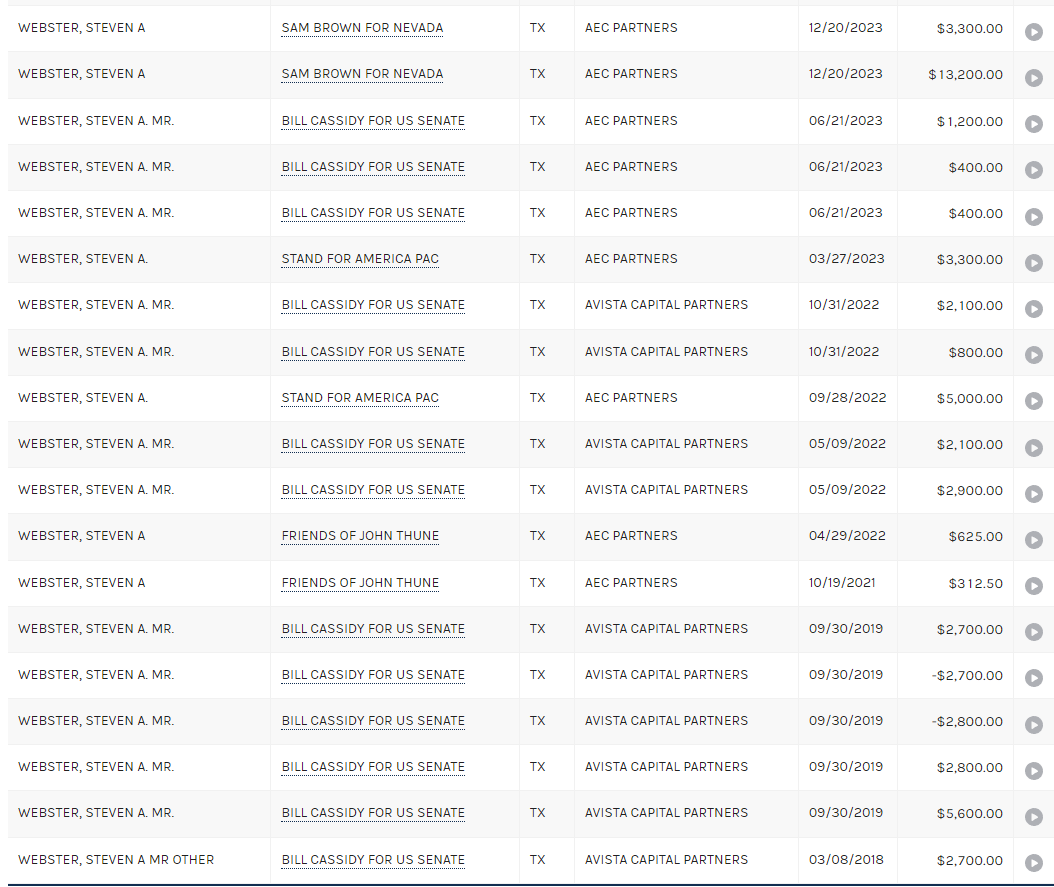Open Sam Brown For Nevada link for $3,300.00

[362, 28]
